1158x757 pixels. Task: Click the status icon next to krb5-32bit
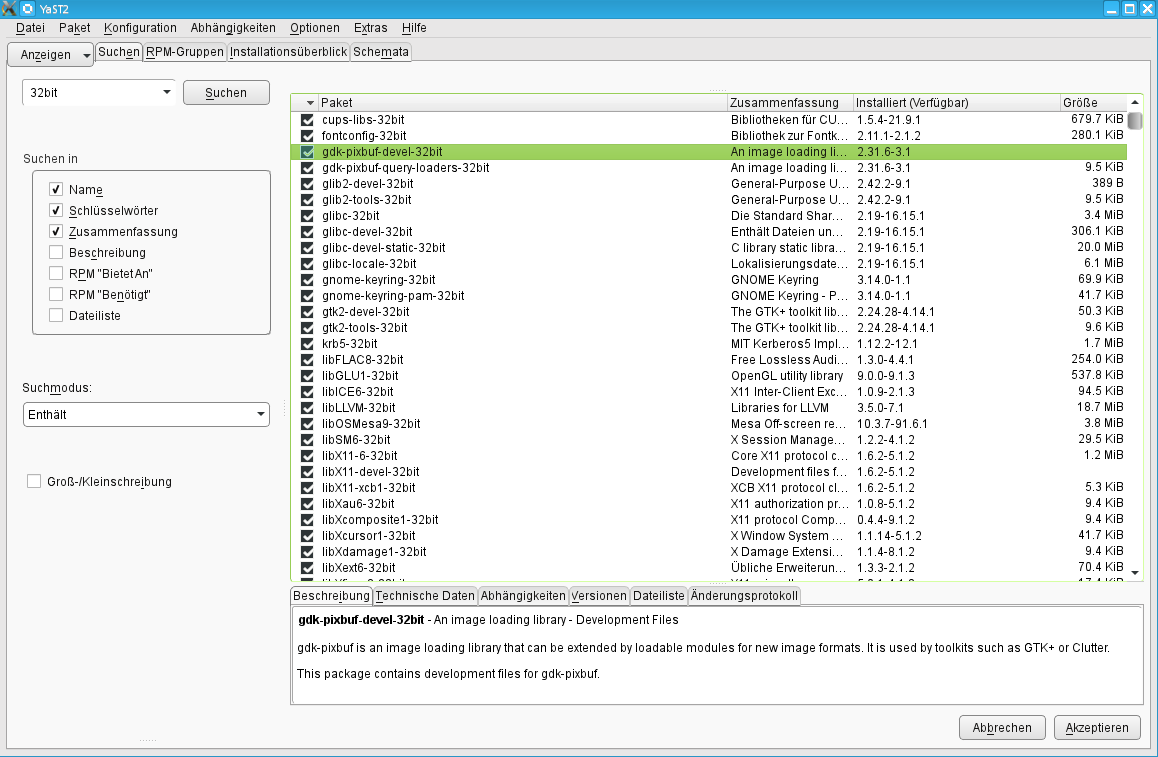pyautogui.click(x=307, y=344)
